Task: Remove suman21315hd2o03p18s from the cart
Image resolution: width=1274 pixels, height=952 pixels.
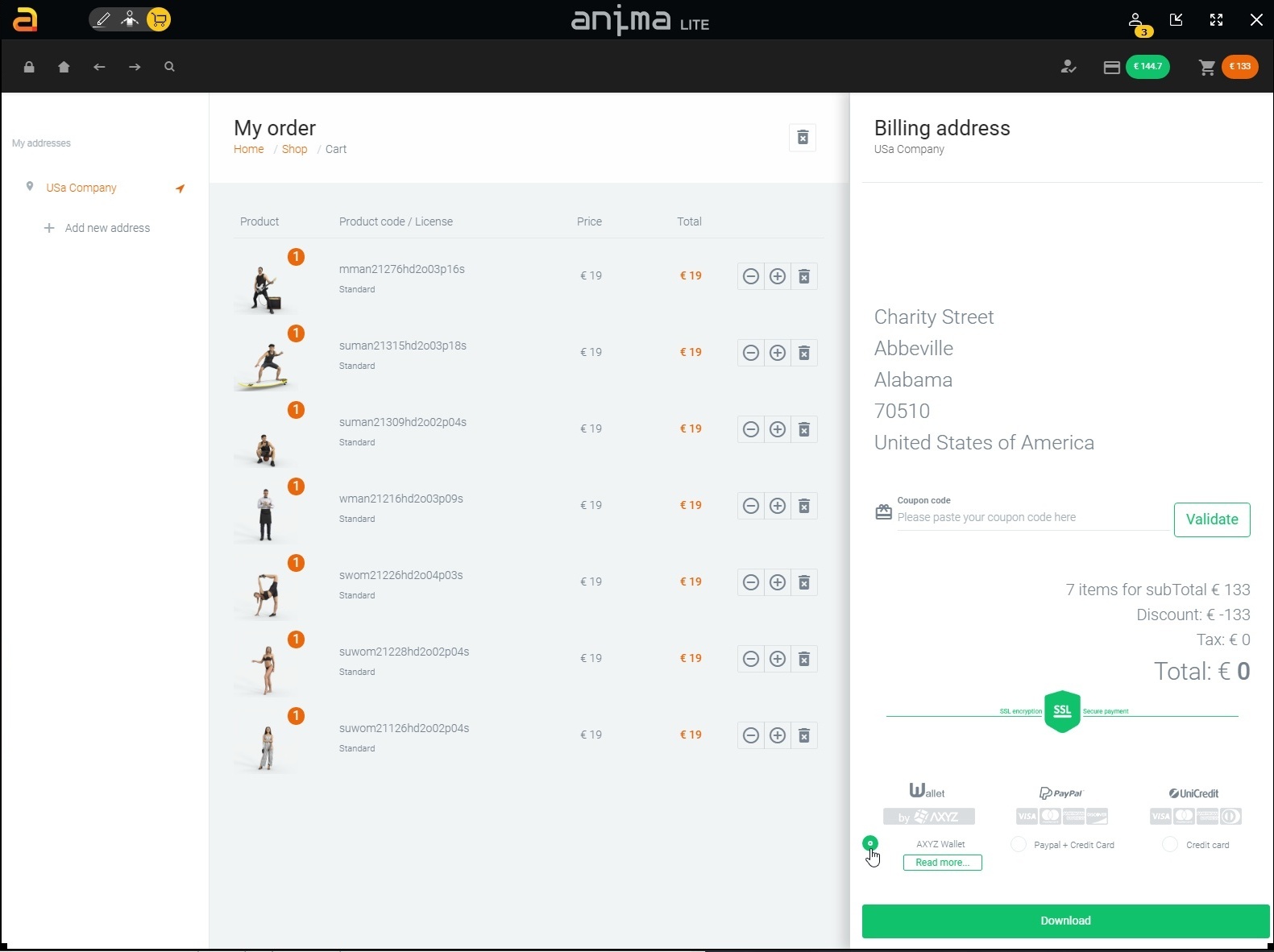Action: [x=804, y=353]
